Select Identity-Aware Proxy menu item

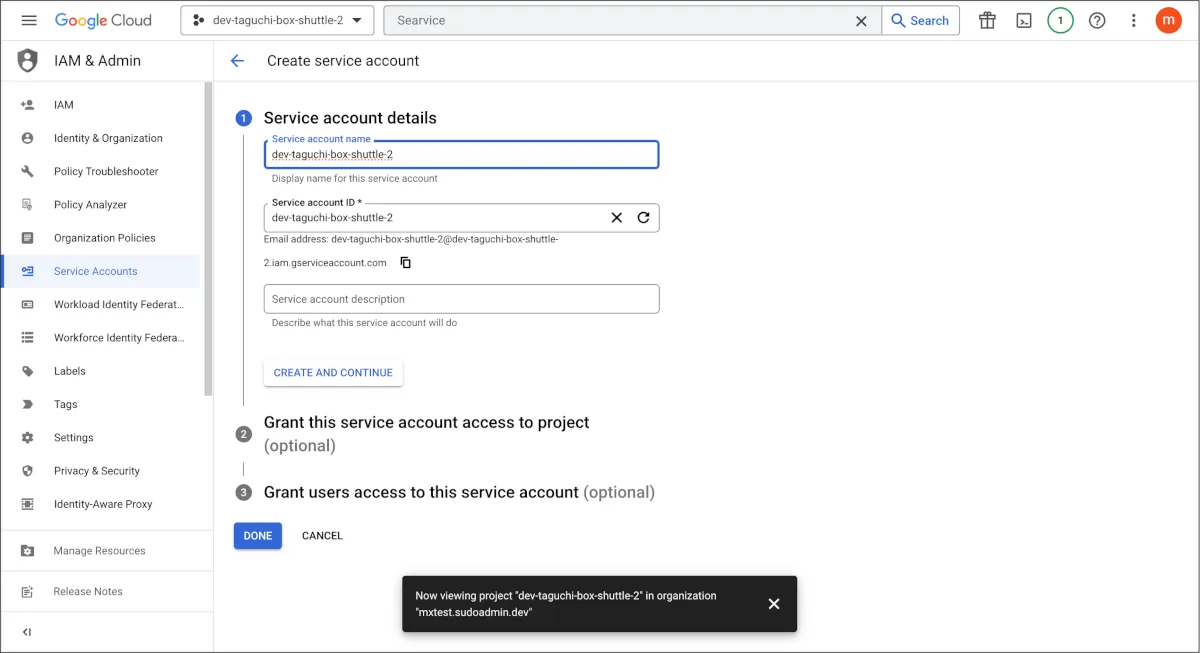point(103,504)
